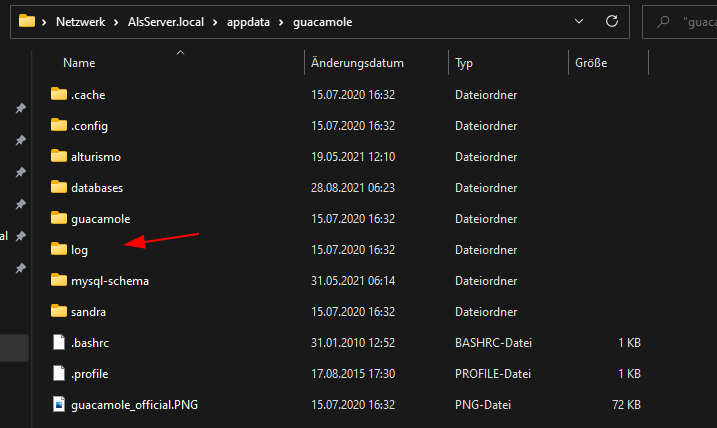This screenshot has height=428, width=717.
Task: Click the .profile file name
Action: point(90,374)
